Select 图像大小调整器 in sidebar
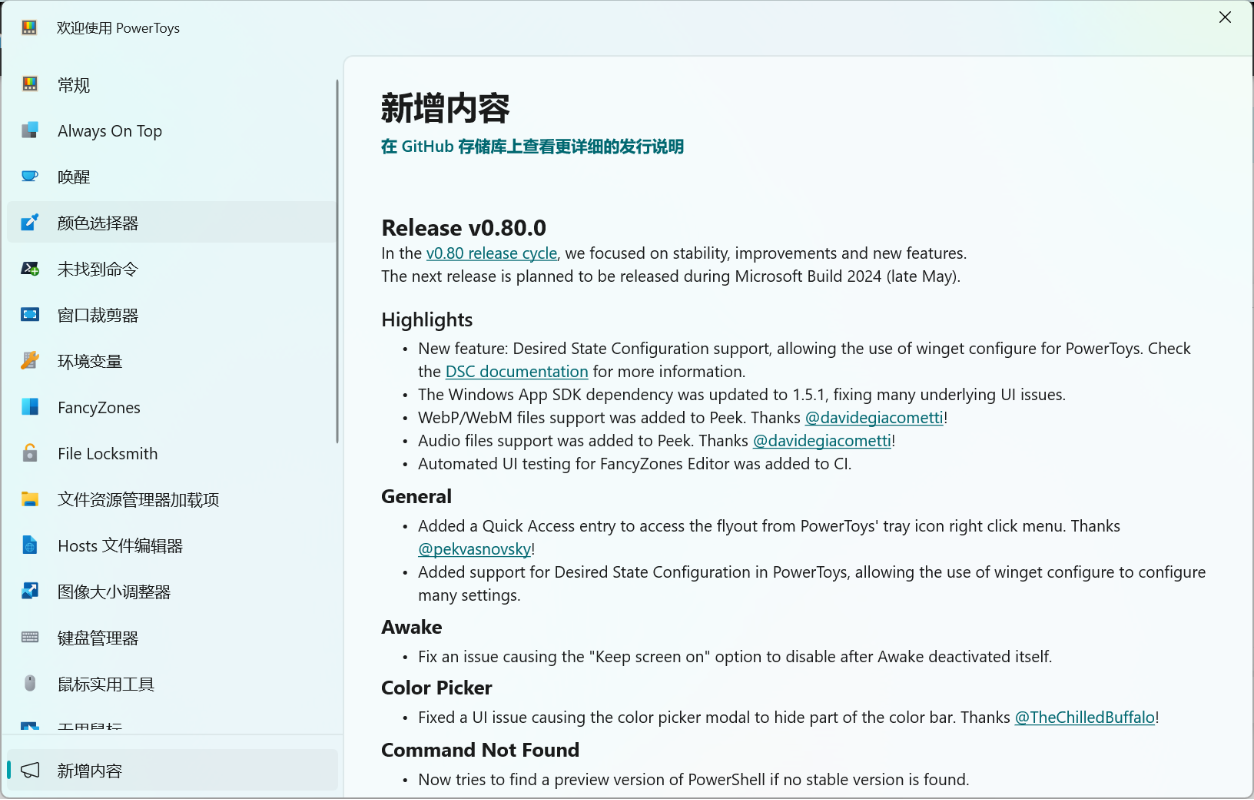The width and height of the screenshot is (1254, 800). (x=171, y=591)
